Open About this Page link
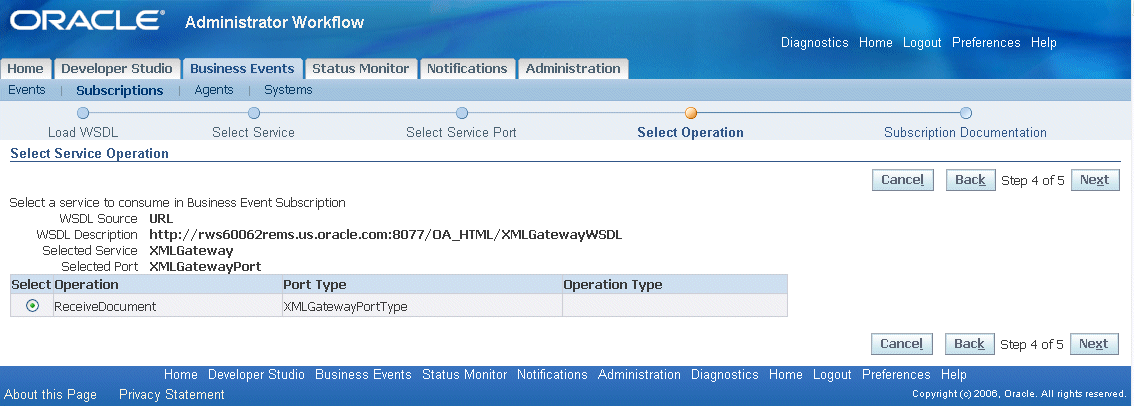The width and height of the screenshot is (1134, 406). pos(51,394)
